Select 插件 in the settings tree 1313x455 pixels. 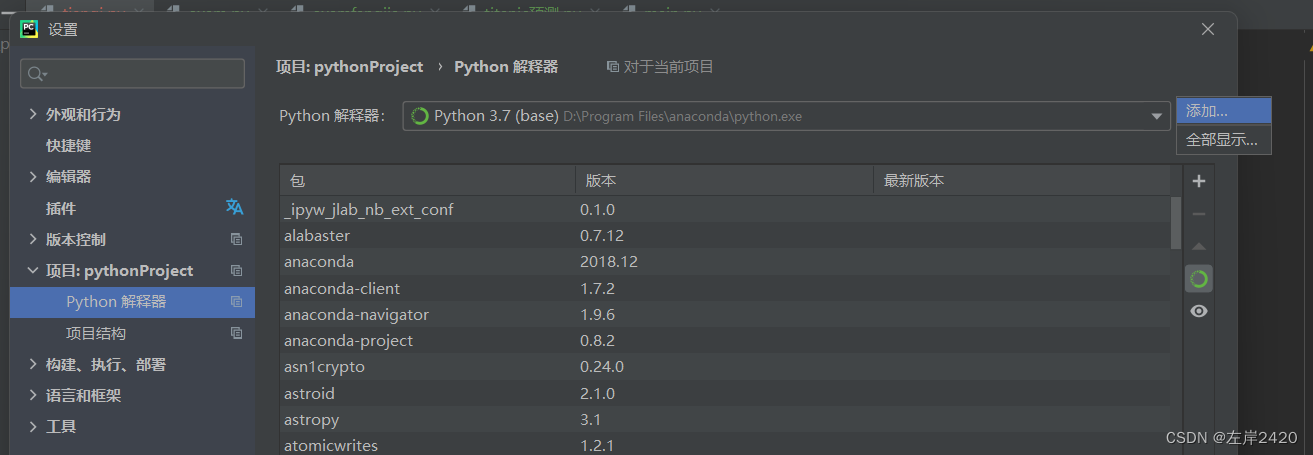pos(61,208)
